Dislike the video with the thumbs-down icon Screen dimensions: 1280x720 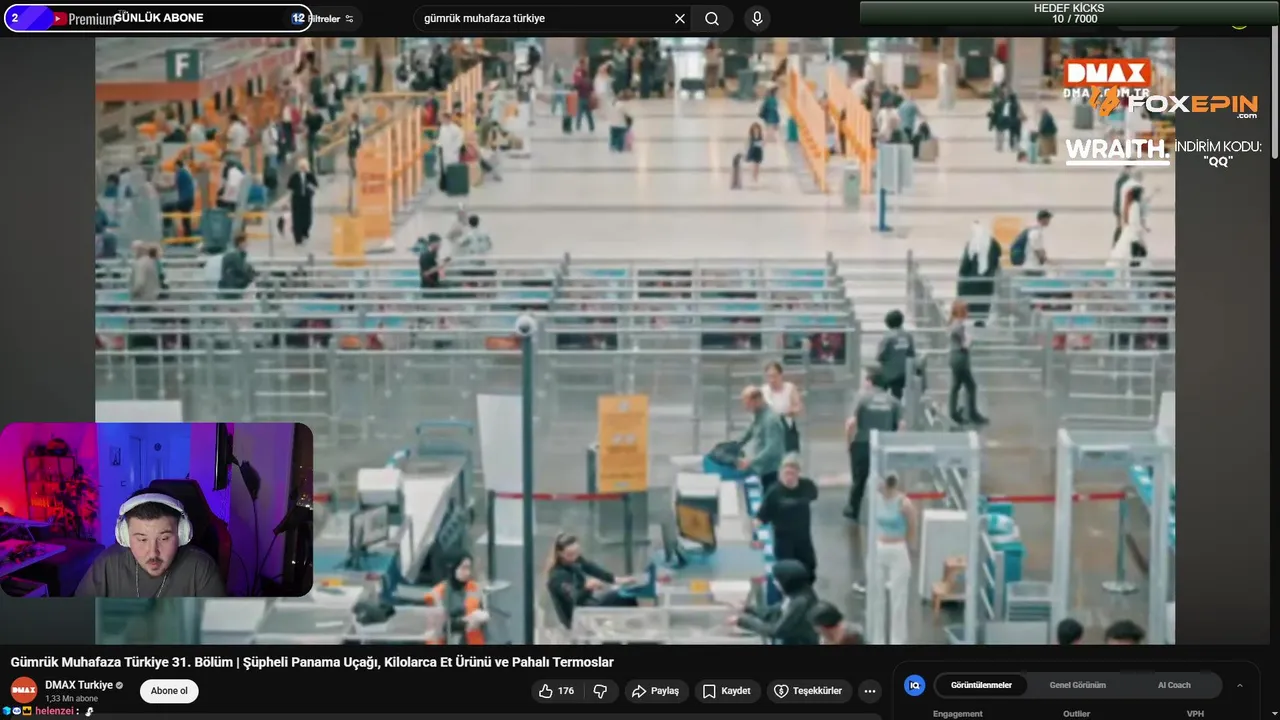click(x=600, y=691)
